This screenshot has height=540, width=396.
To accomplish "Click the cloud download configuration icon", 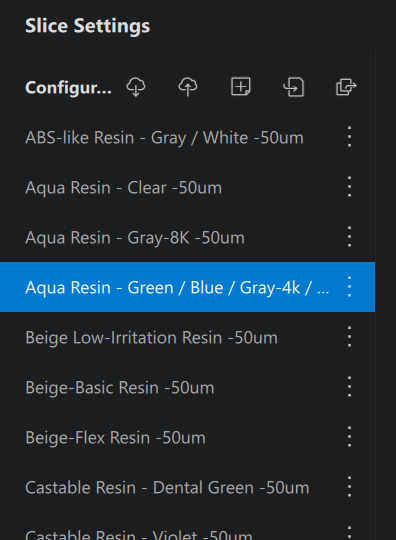I will 136,87.
